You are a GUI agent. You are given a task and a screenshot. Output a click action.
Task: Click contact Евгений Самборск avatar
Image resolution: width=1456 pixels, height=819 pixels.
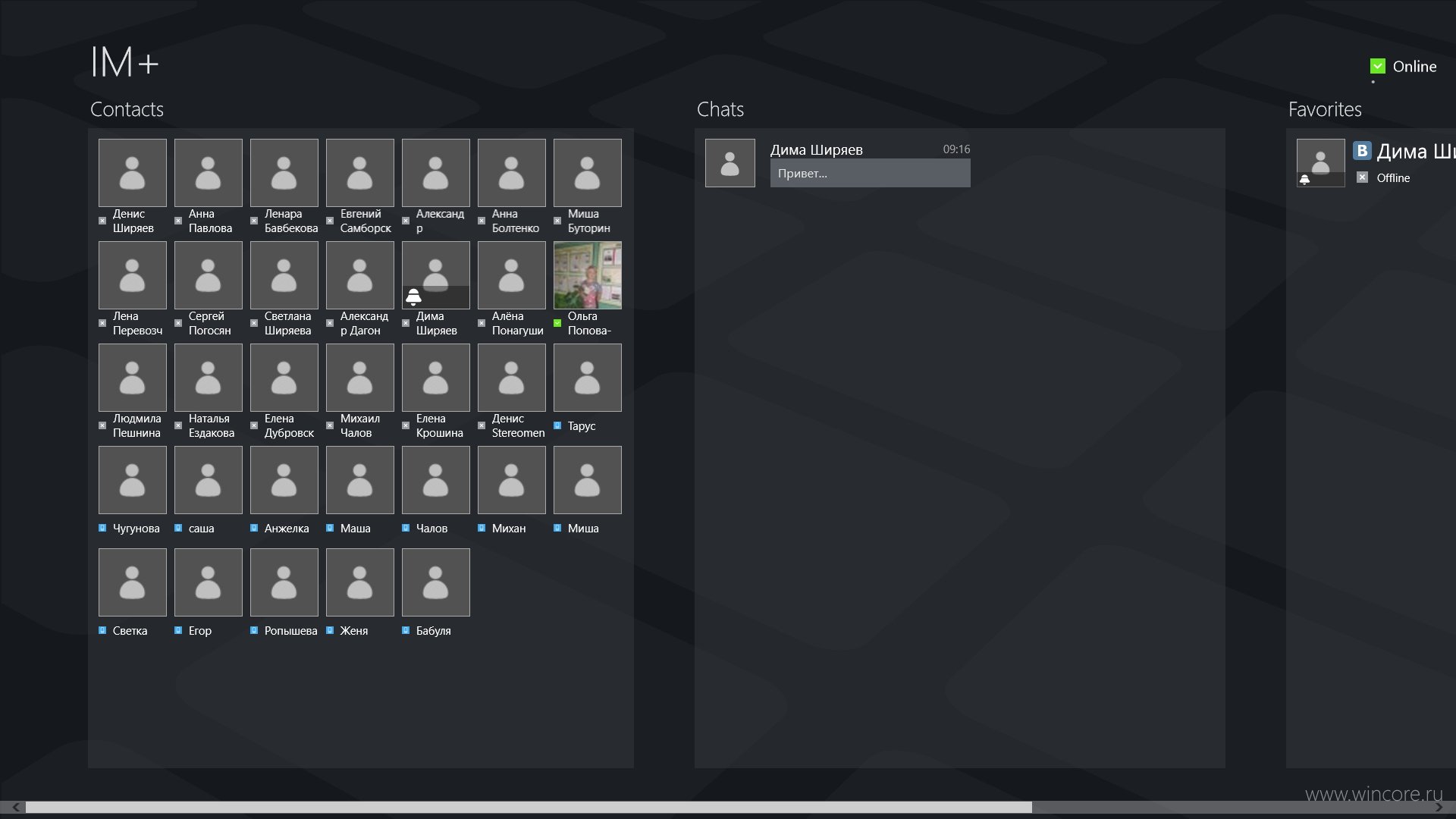point(359,172)
